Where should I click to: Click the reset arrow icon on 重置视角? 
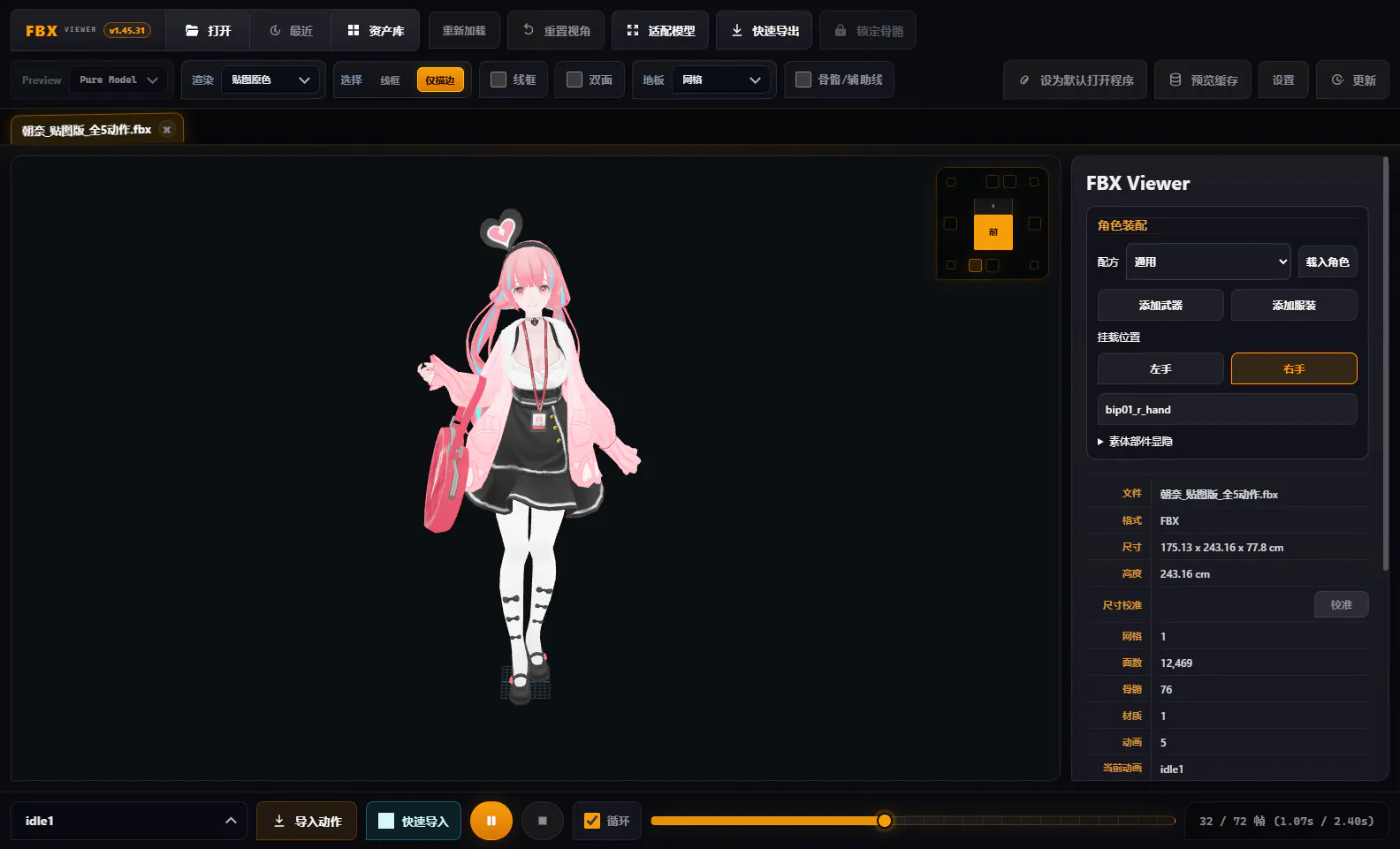click(529, 30)
